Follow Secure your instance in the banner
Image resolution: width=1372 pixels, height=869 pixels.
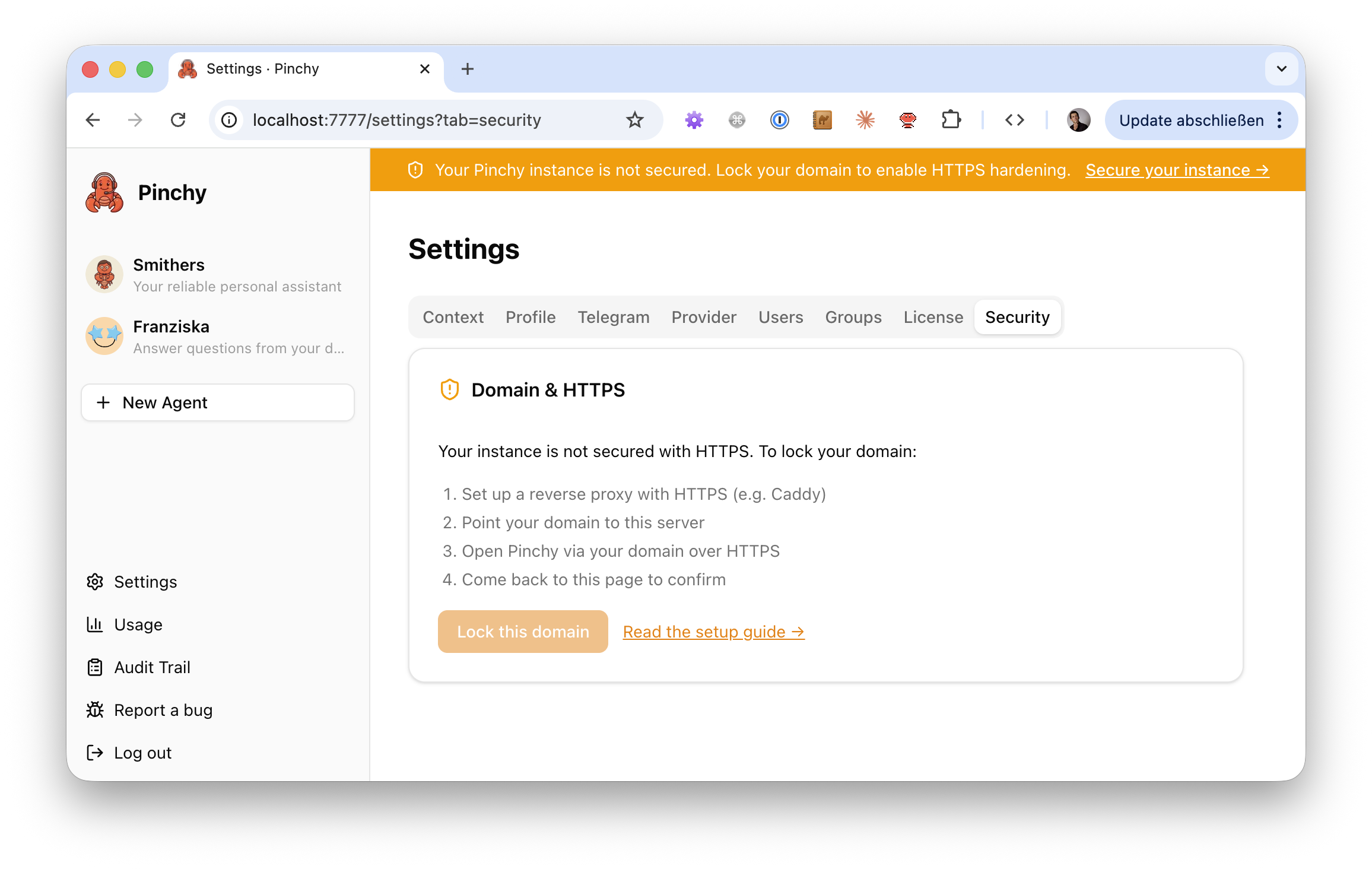1177,170
